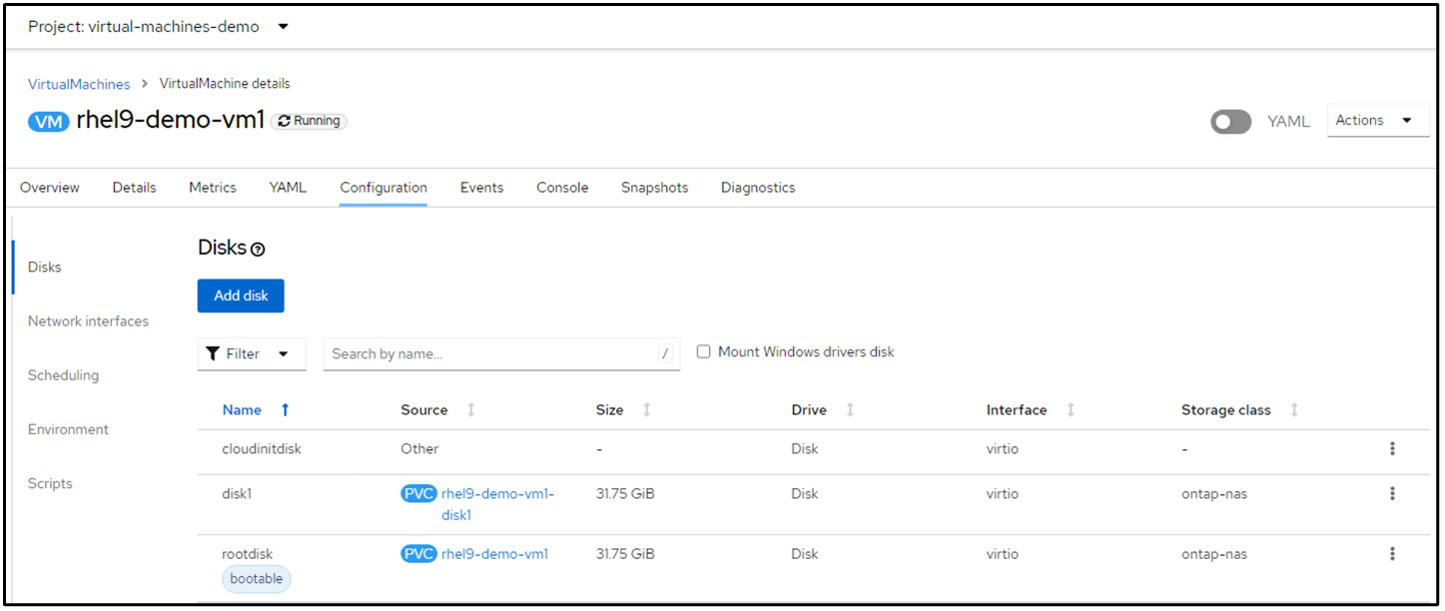Click the Name column sort arrow

tap(285, 410)
